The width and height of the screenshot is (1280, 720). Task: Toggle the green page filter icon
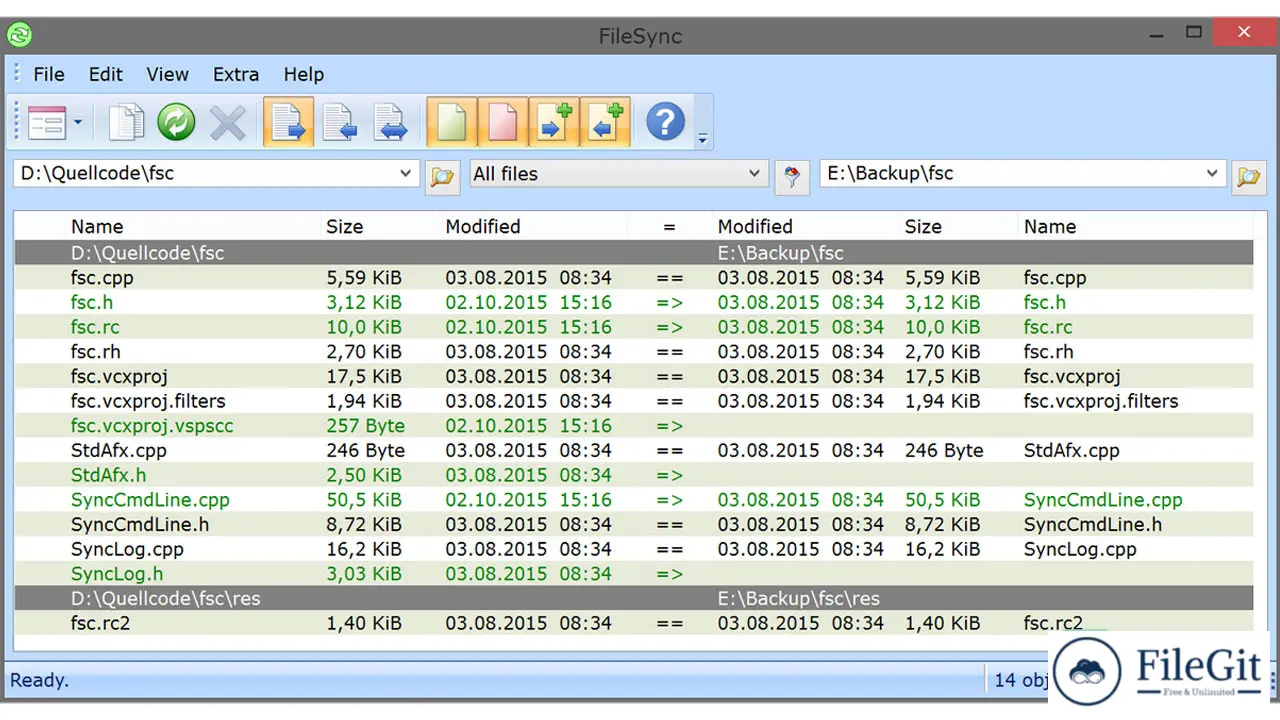click(x=452, y=122)
